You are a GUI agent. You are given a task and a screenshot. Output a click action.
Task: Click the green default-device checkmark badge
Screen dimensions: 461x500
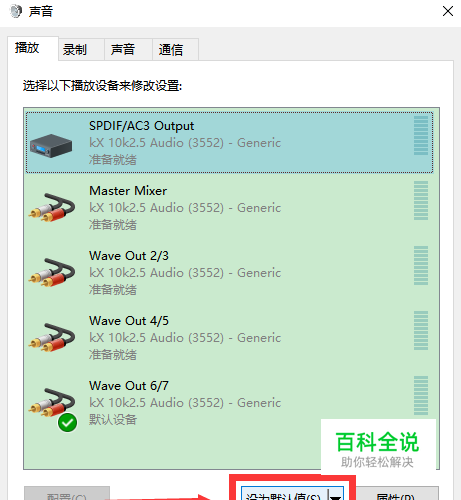coord(67,423)
